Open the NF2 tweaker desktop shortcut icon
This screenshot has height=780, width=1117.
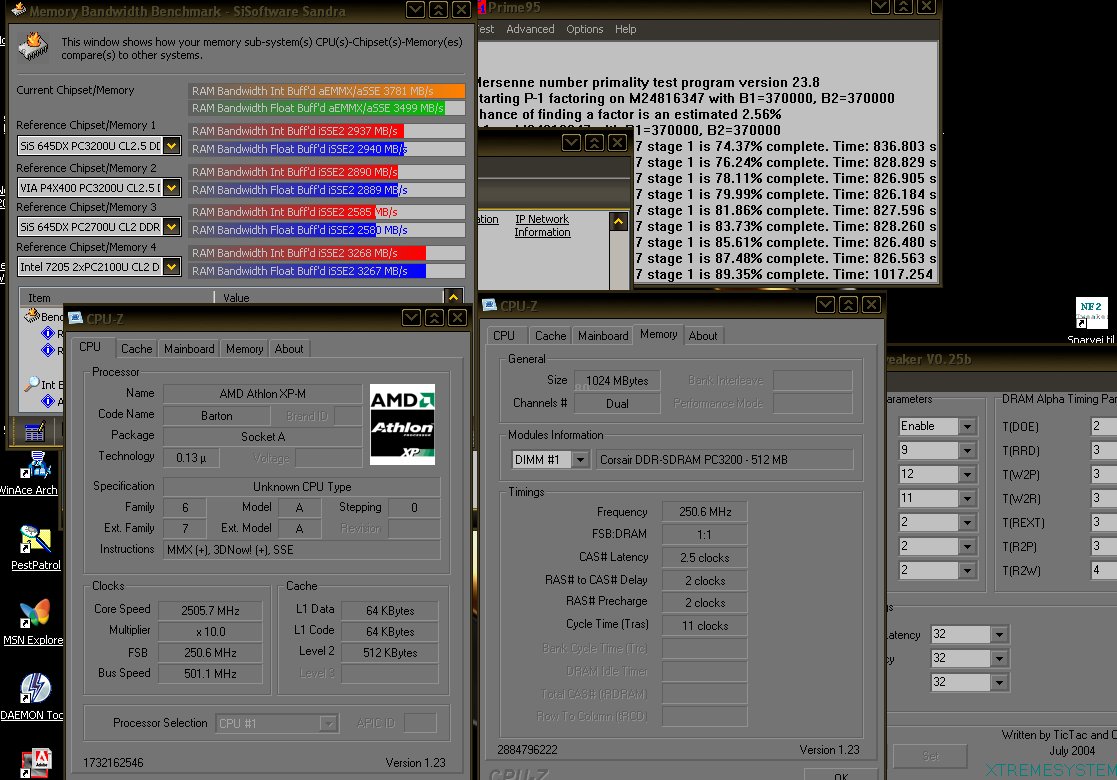[x=1091, y=313]
